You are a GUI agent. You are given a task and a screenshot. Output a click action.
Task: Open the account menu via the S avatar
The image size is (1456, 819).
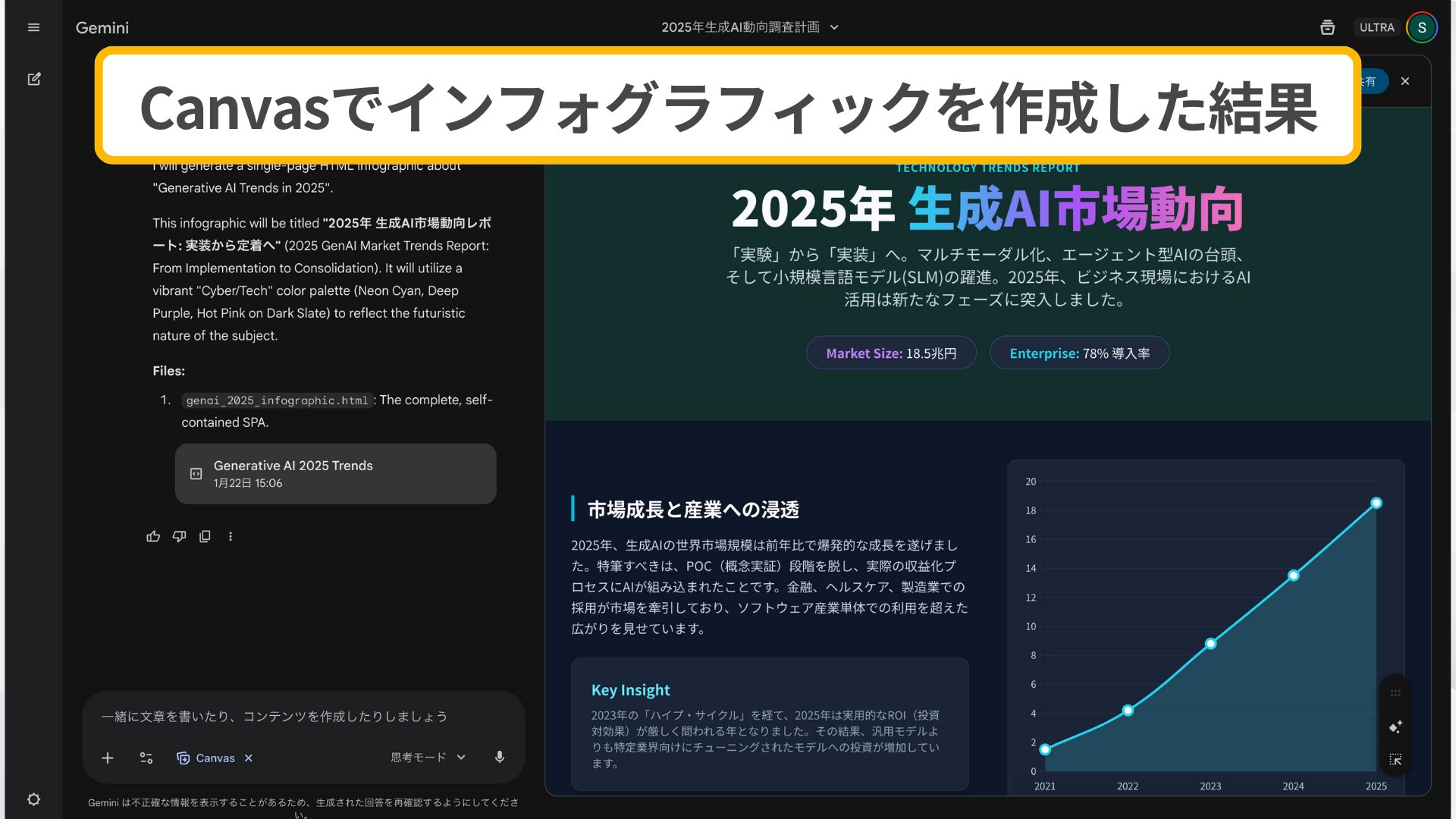tap(1422, 27)
